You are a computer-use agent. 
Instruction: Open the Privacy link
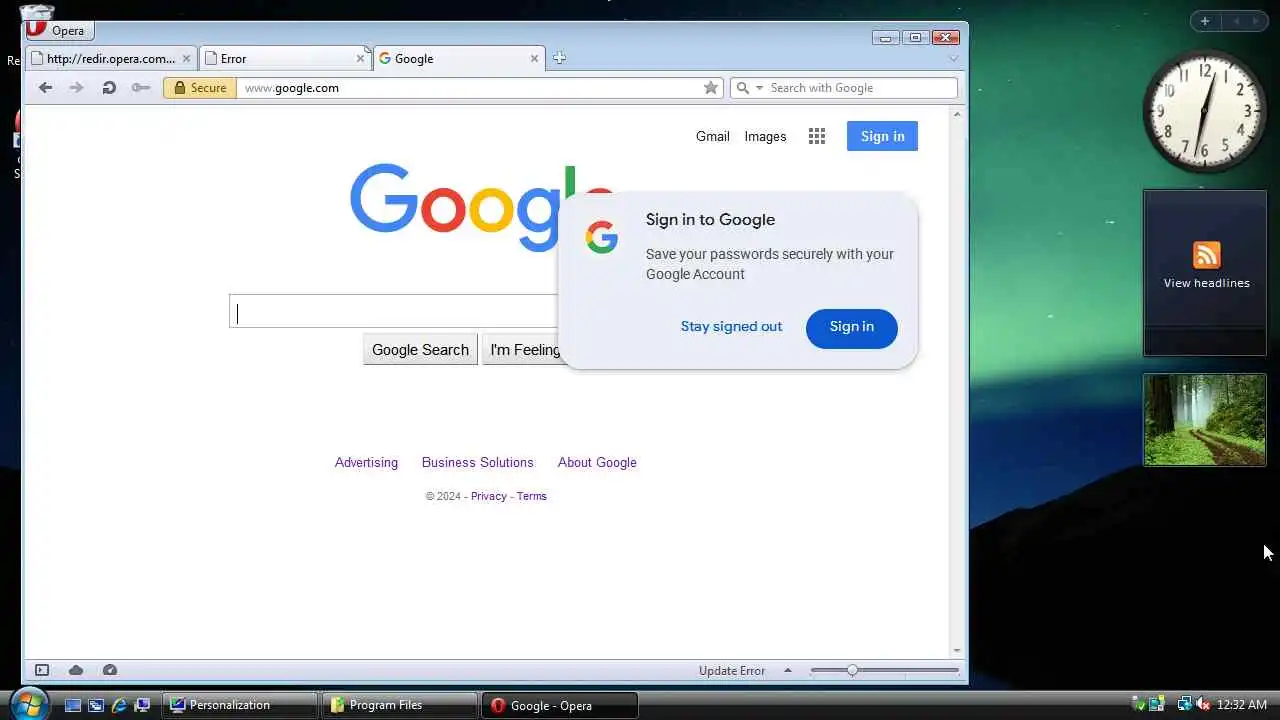point(489,496)
